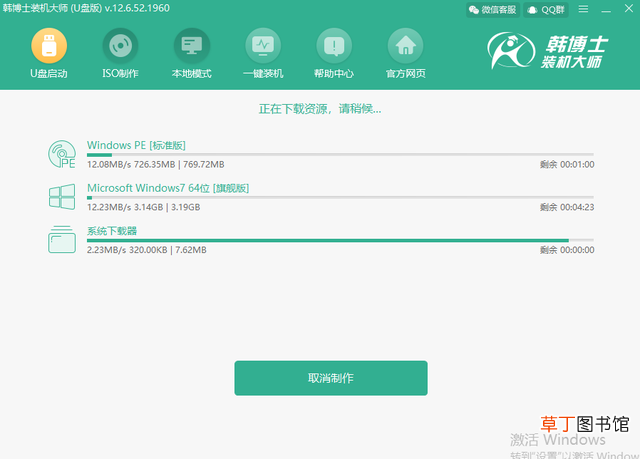Click the Windows7 64位 progress bar
This screenshot has height=459, width=640.
pos(340,198)
